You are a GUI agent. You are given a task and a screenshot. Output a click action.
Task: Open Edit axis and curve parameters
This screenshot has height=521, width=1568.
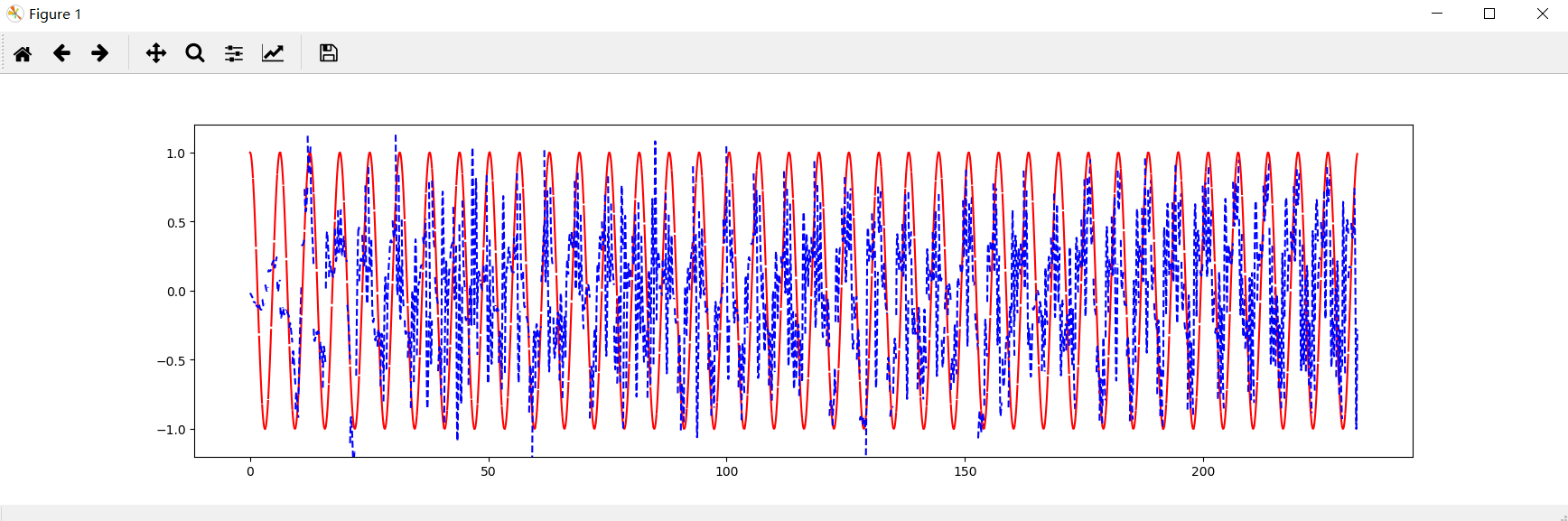click(273, 53)
